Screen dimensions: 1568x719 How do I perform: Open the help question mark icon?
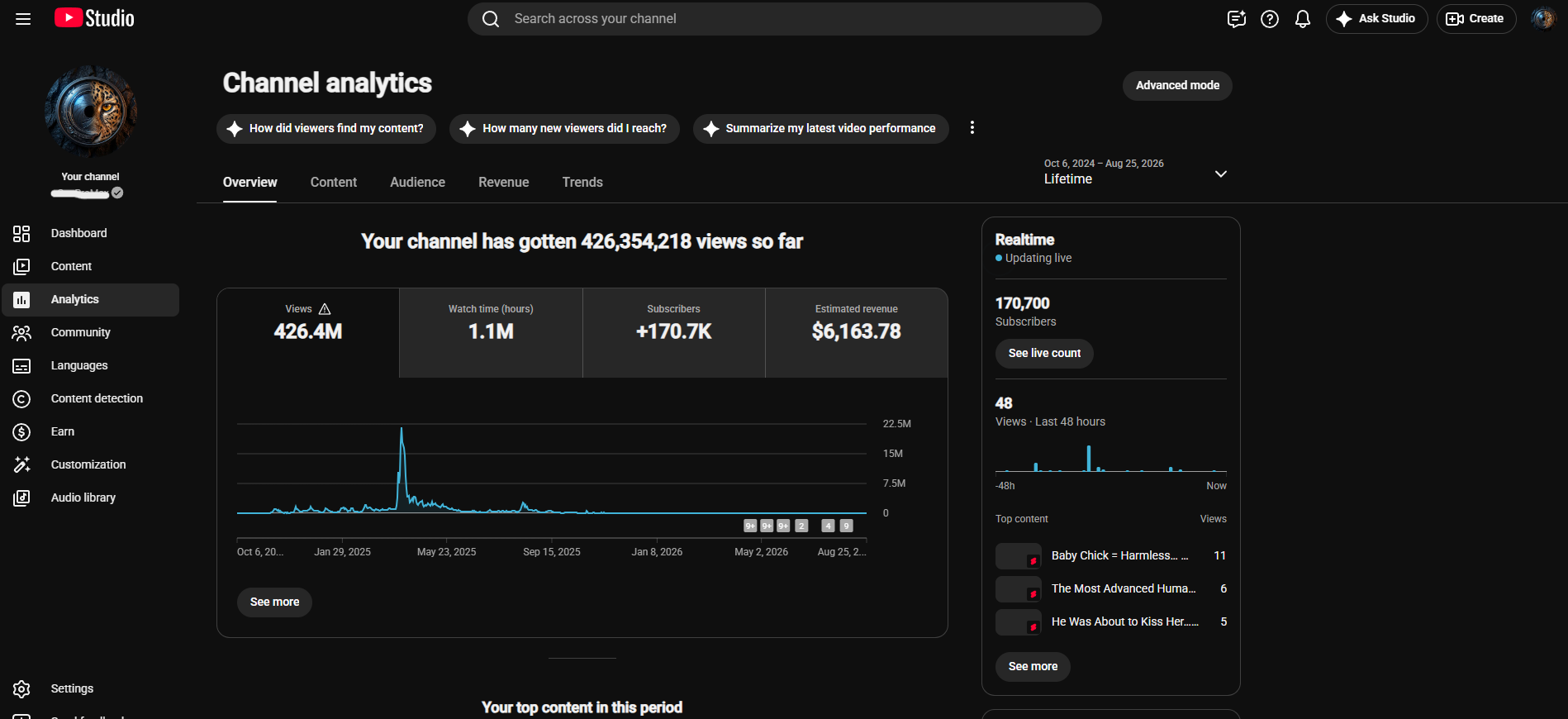(x=1270, y=19)
